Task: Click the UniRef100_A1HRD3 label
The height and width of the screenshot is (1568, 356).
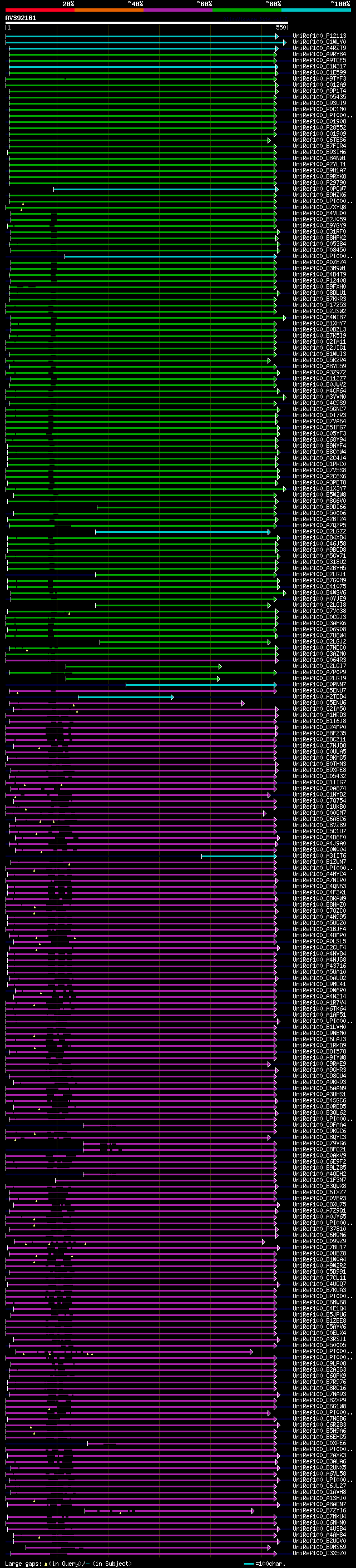Action: tap(319, 715)
